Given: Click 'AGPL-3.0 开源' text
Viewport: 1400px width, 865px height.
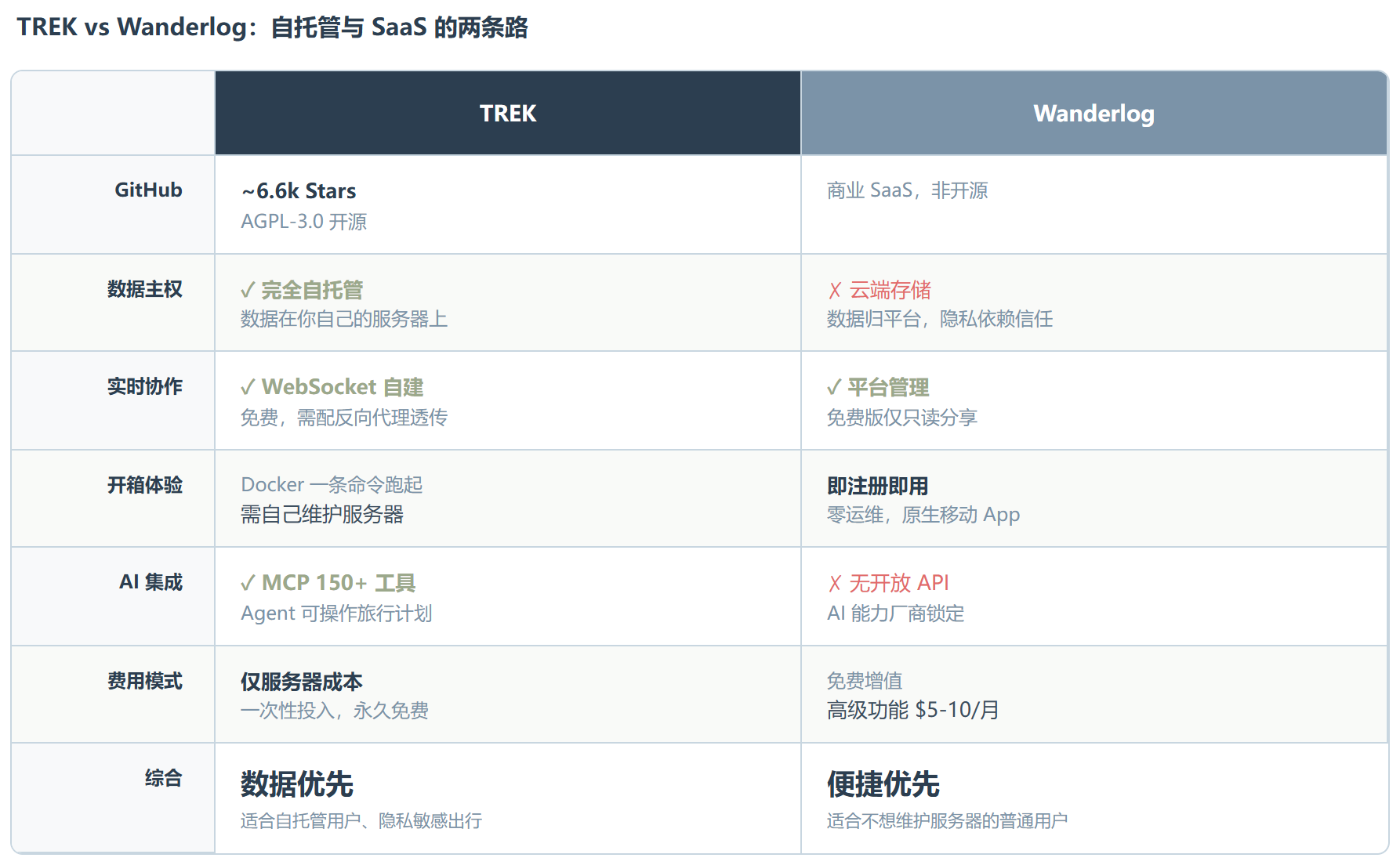Looking at the screenshot, I should click(304, 221).
